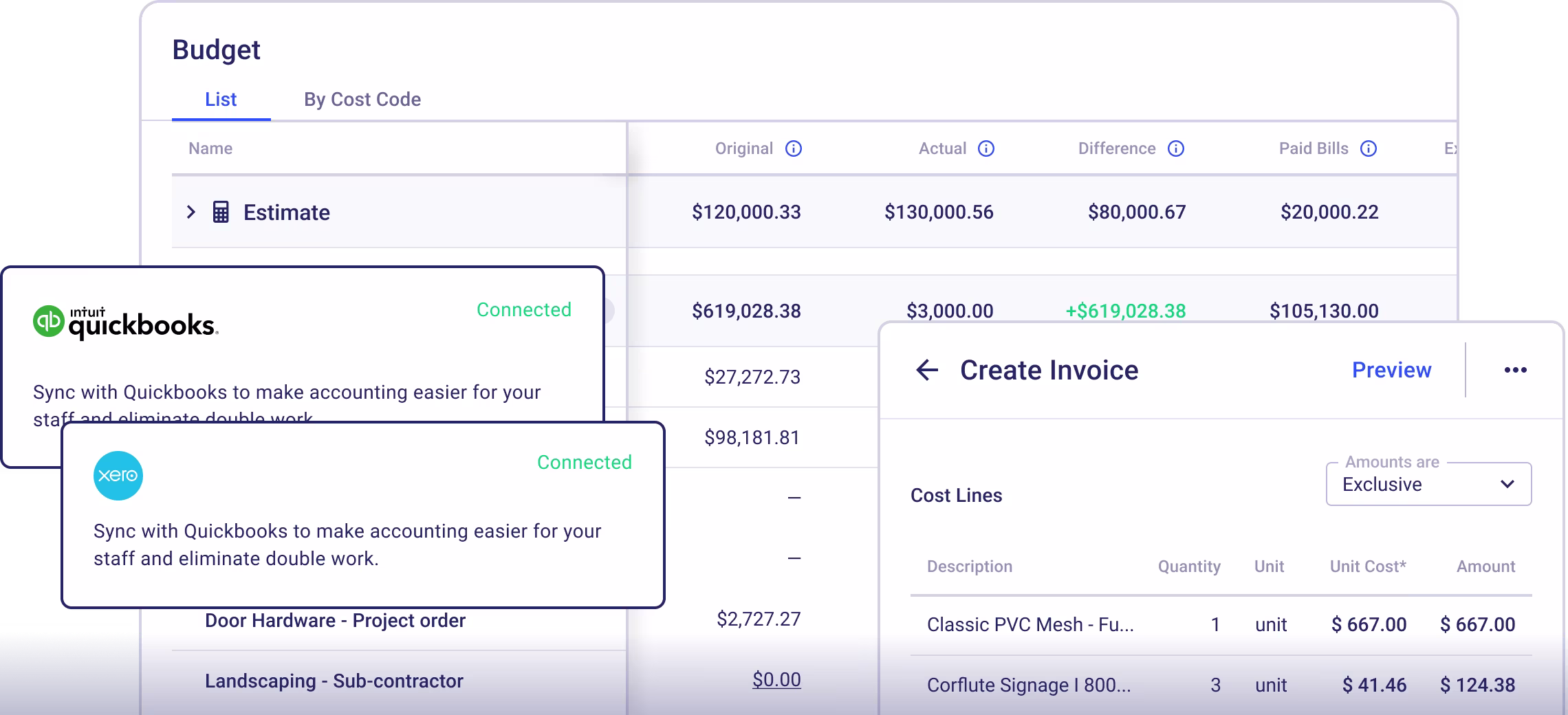Click the Xero logo
This screenshot has height=715, width=1568.
[x=118, y=476]
